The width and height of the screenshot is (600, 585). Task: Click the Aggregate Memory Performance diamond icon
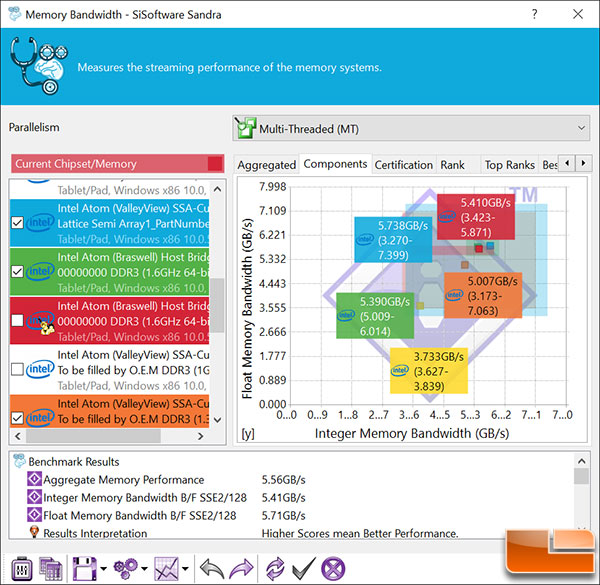pyautogui.click(x=34, y=479)
